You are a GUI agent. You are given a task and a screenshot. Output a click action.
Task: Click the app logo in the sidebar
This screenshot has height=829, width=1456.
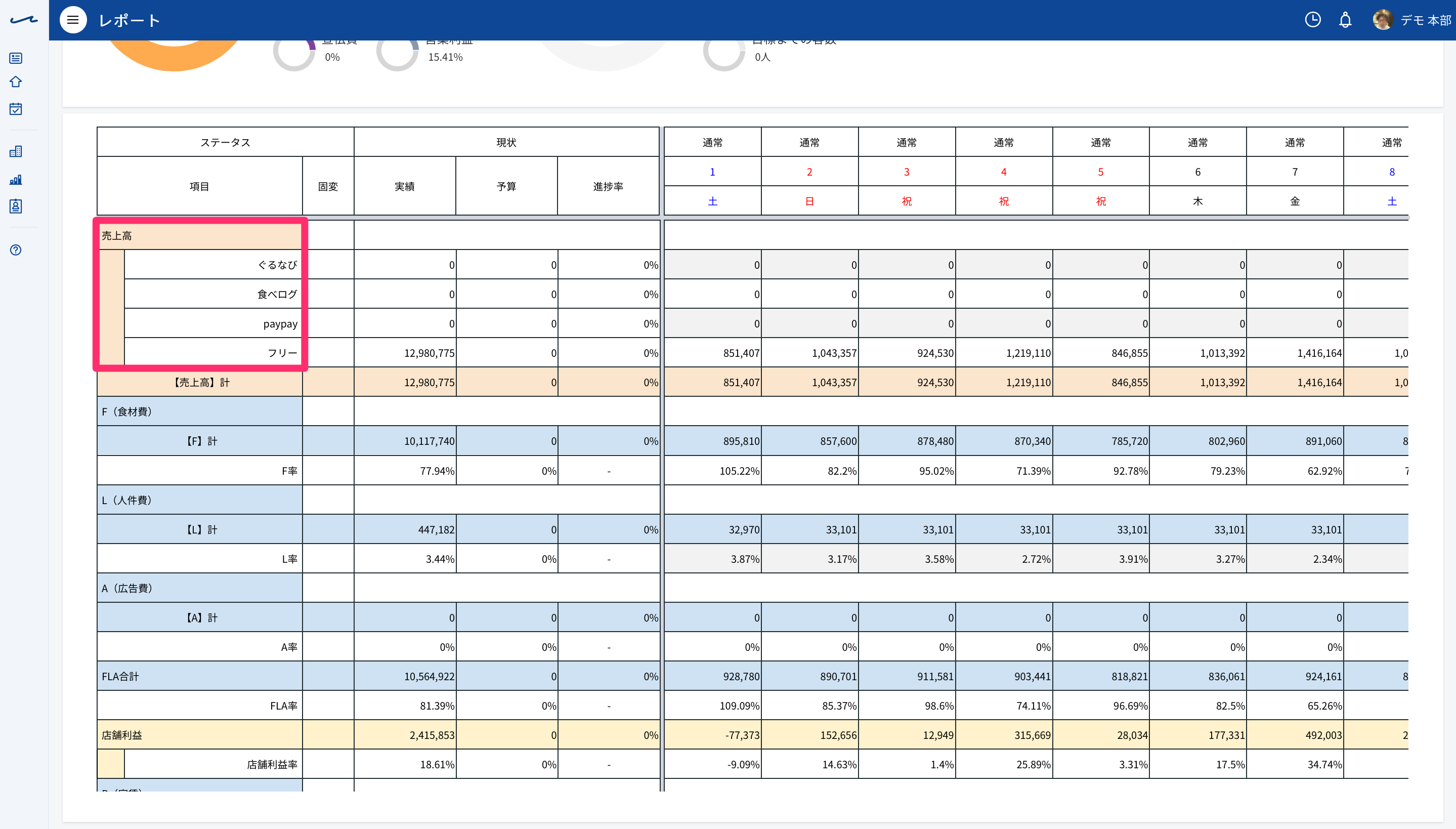(x=24, y=20)
